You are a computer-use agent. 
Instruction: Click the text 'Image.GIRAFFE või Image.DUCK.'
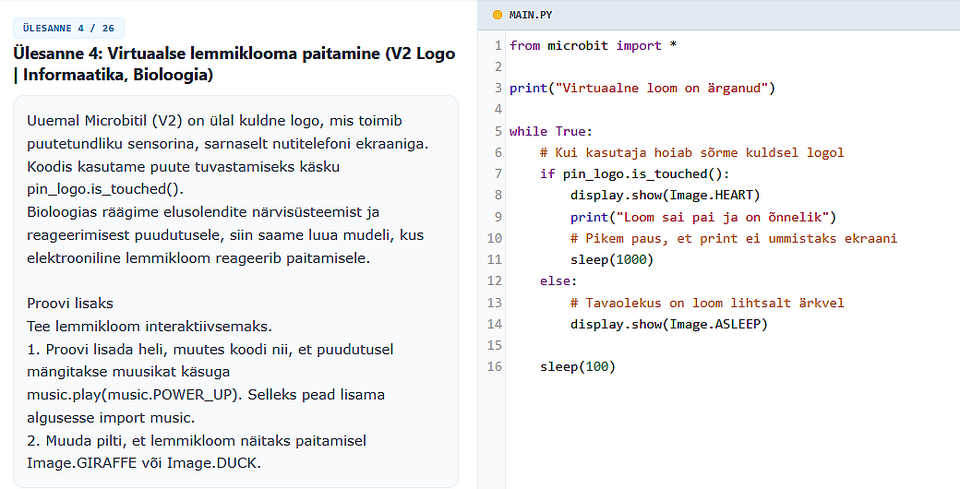(144, 463)
